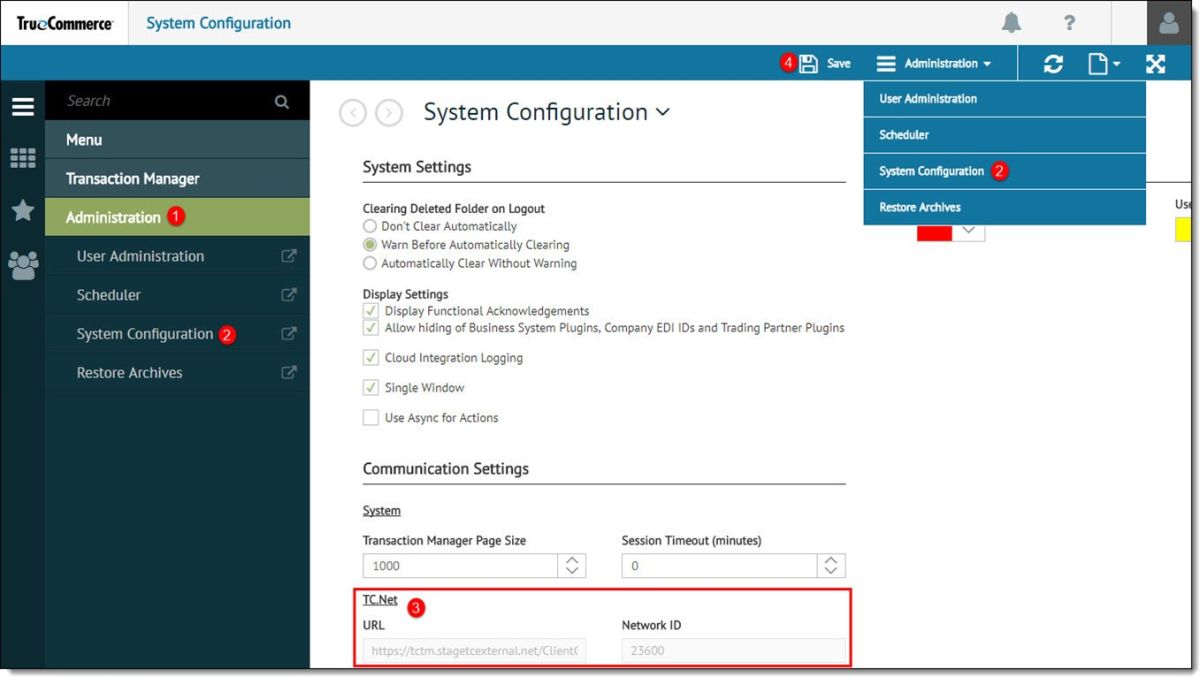Click the TC.Net section heading
The width and height of the screenshot is (1200, 677).
pyautogui.click(x=380, y=601)
